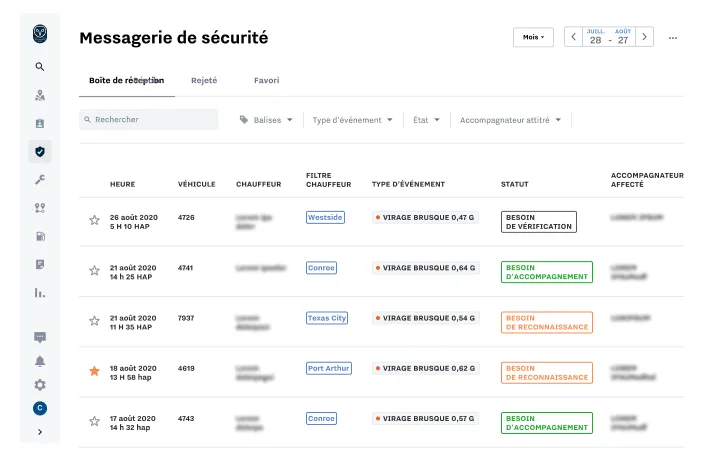Screen dimensions: 723x454
Task: Open the Type d'événement filter dropdown
Action: coord(353,120)
